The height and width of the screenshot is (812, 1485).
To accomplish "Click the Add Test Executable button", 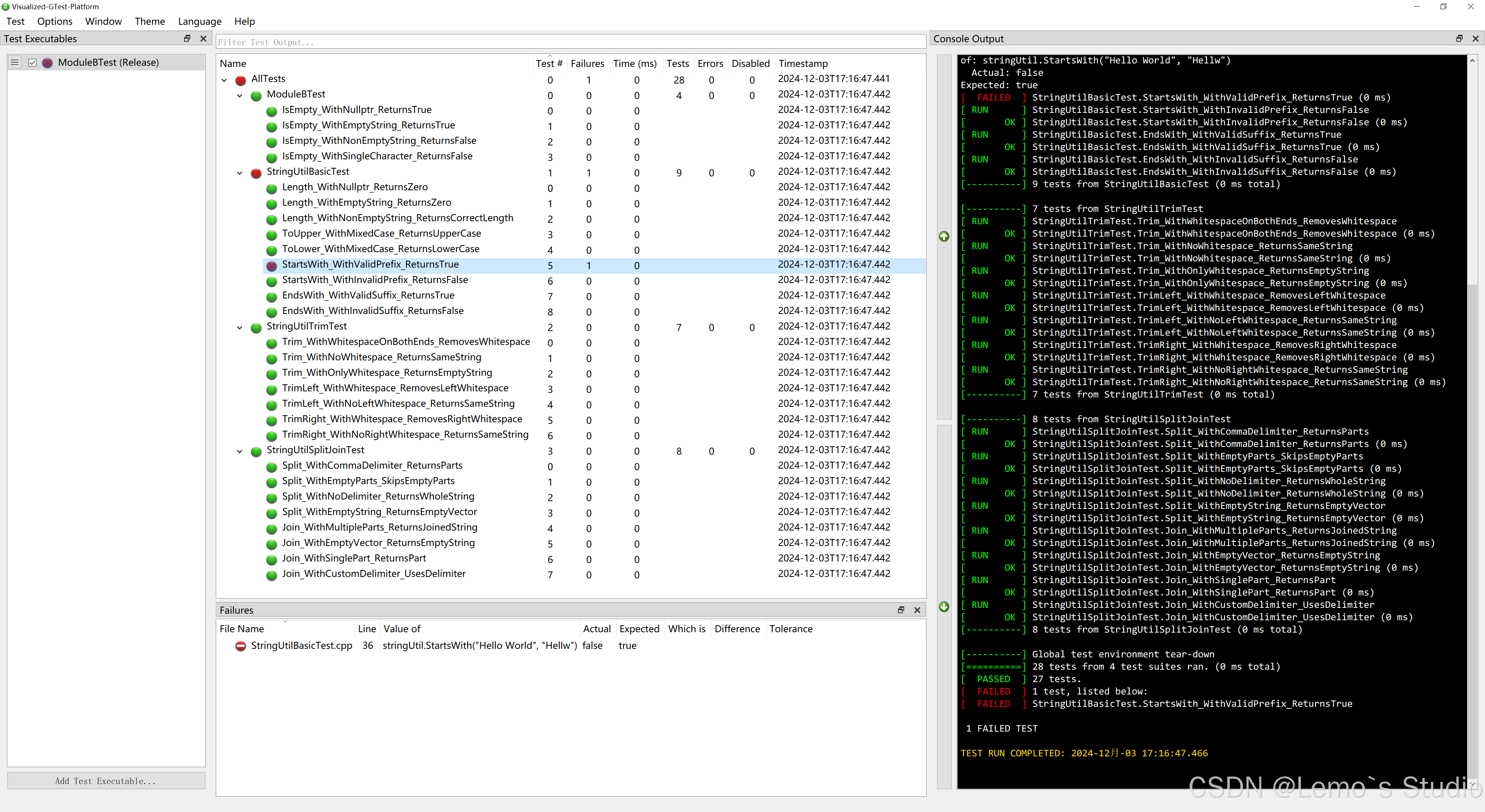I will tap(106, 781).
